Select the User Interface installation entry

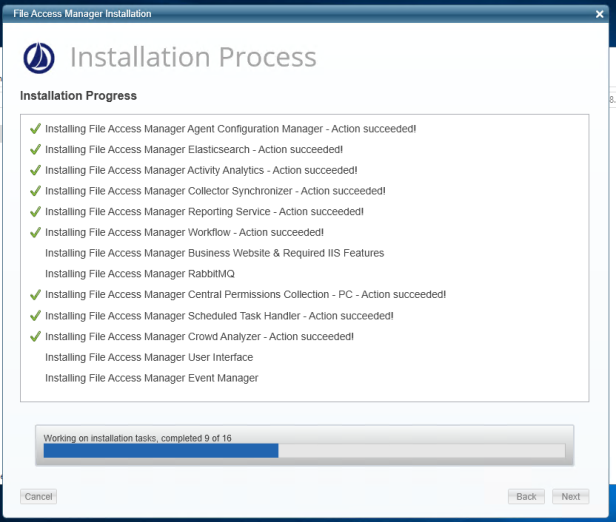pyautogui.click(x=149, y=357)
